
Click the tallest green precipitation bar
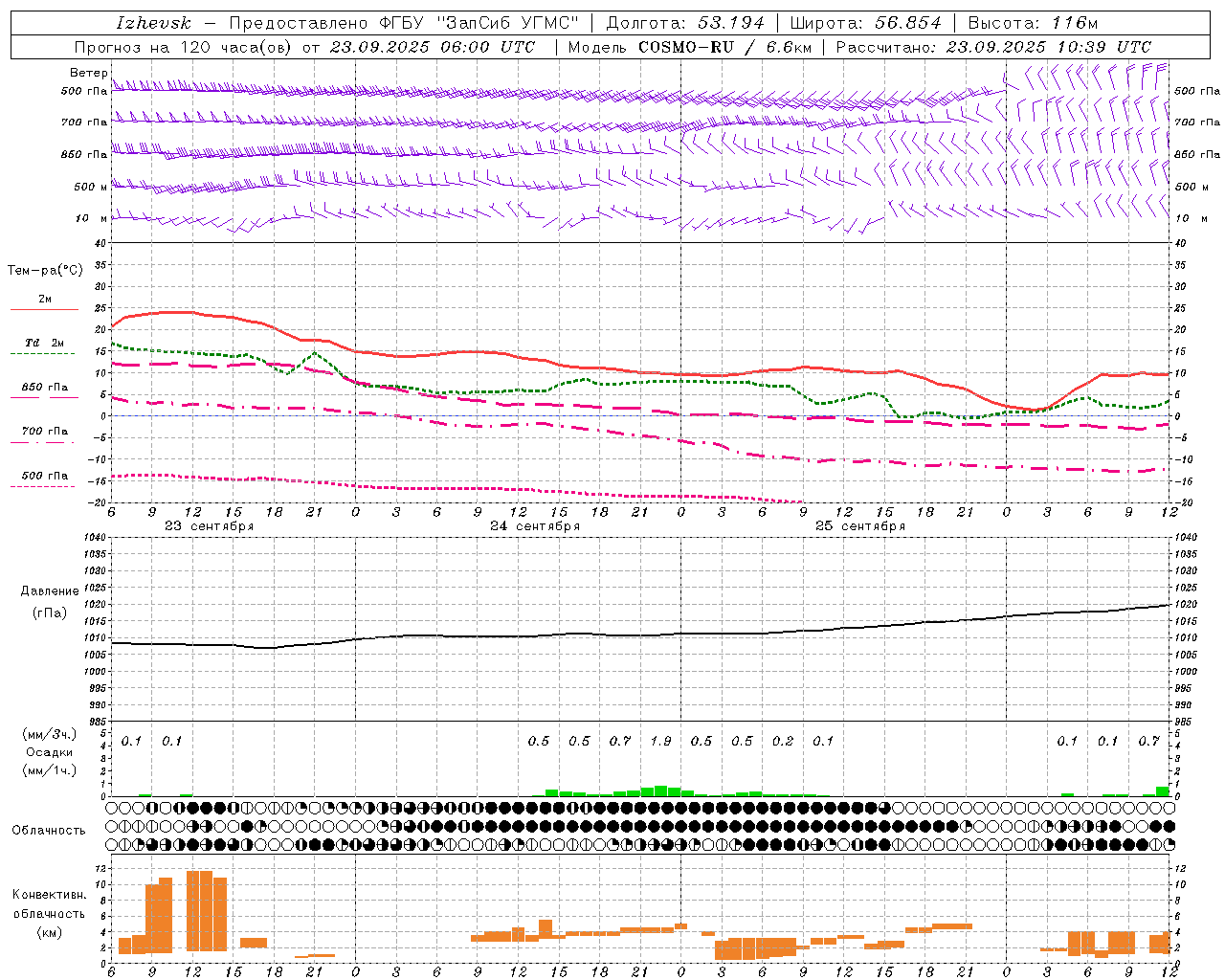pyautogui.click(x=660, y=791)
